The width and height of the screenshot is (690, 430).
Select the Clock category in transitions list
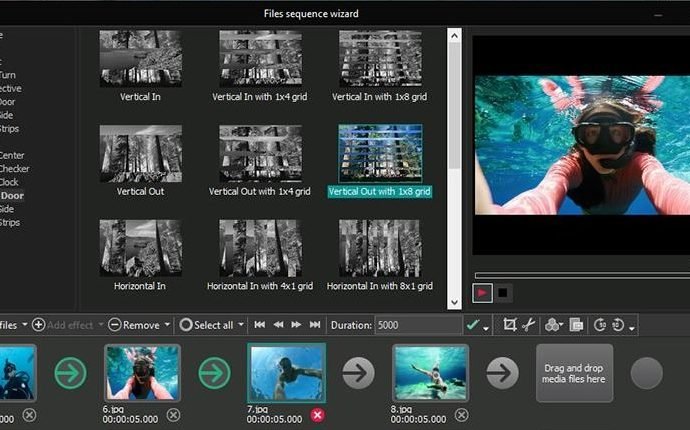9,182
